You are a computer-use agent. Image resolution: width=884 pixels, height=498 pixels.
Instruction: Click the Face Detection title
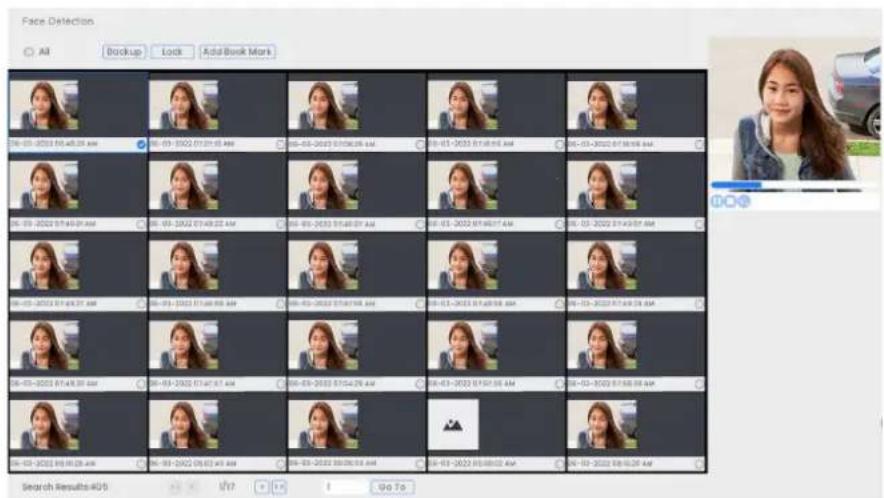point(58,21)
